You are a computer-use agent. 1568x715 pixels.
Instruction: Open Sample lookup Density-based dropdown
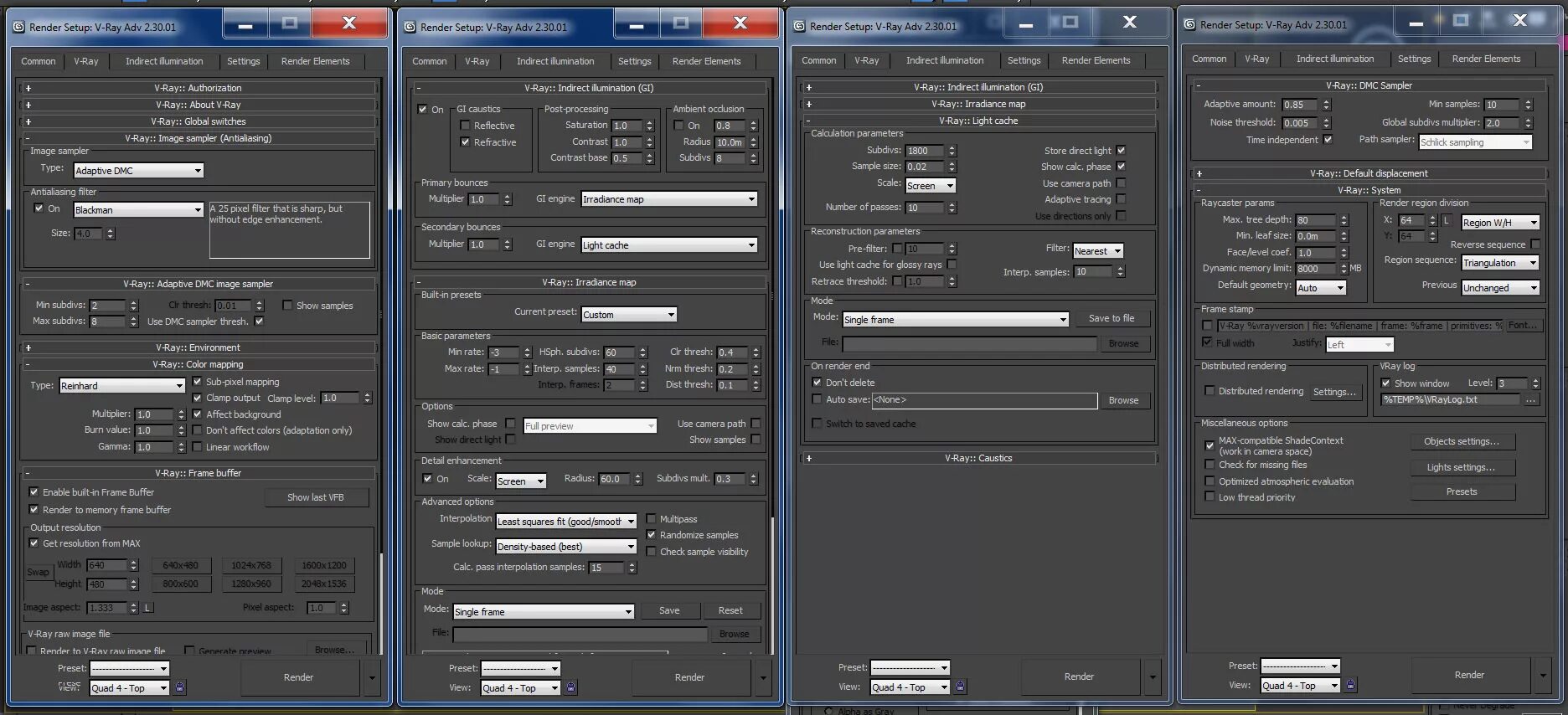[566, 547]
